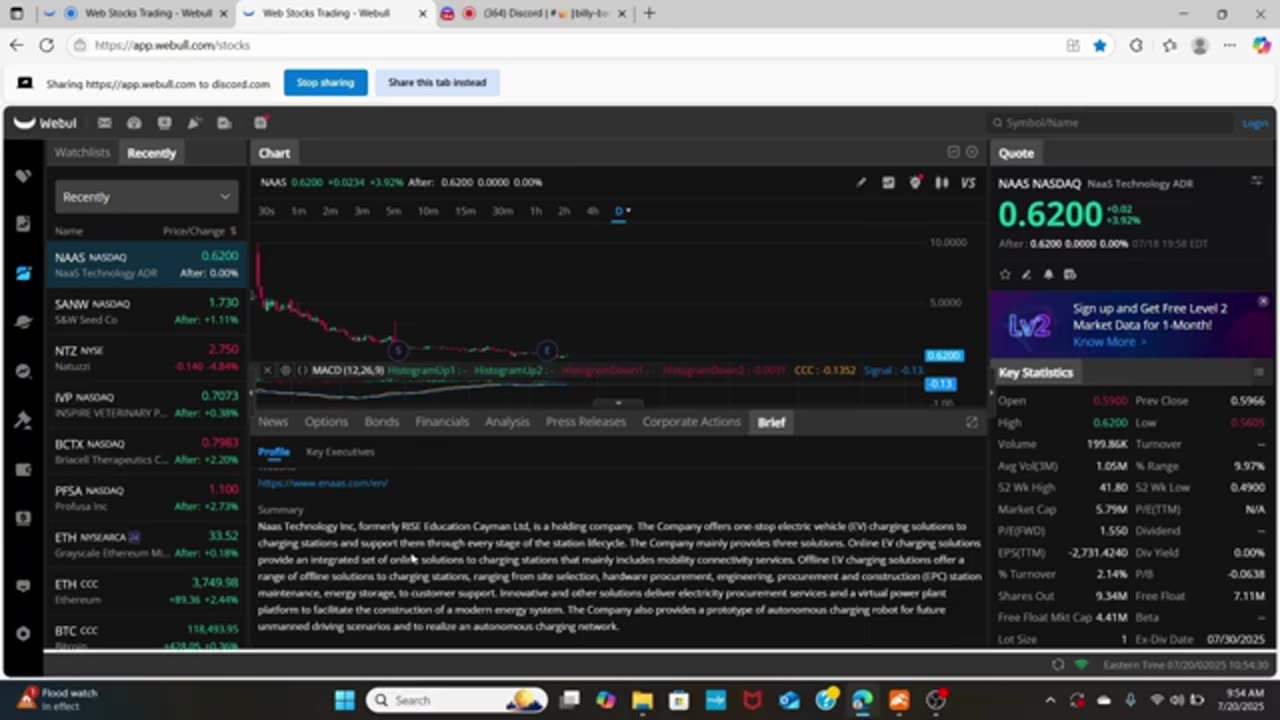Image resolution: width=1280 pixels, height=720 pixels.
Task: Remove the MACD indicator with X
Action: (267, 370)
